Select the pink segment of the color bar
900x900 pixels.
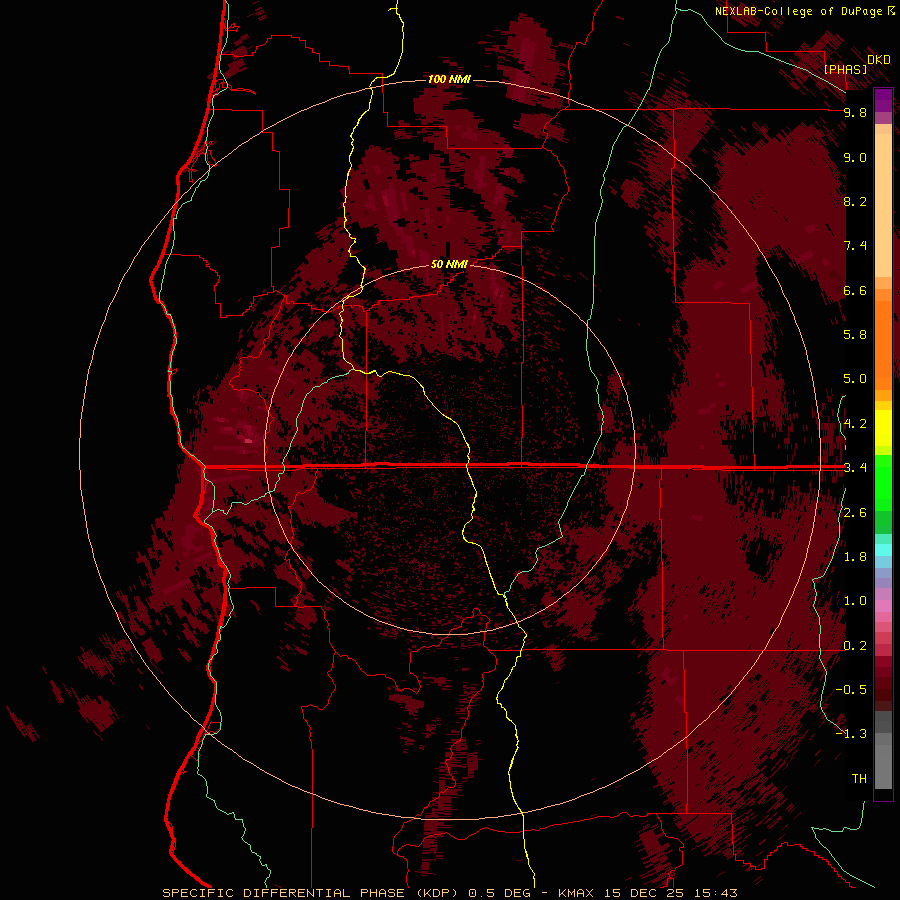point(883,606)
